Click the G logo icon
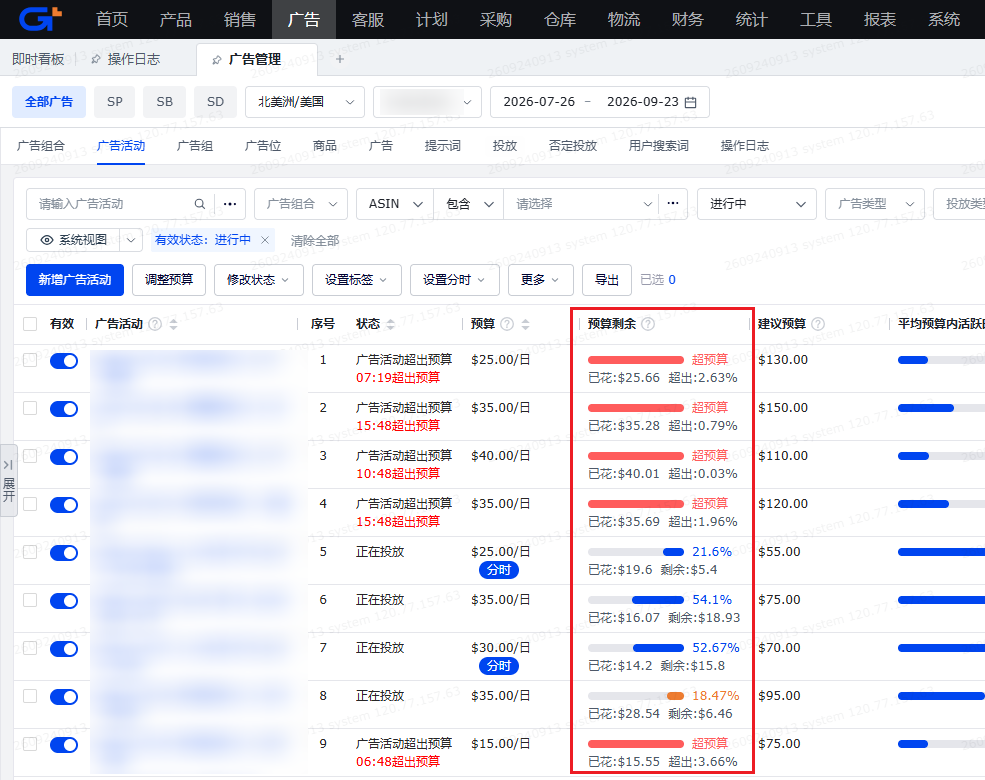This screenshot has height=780, width=985. pyautogui.click(x=40, y=19)
